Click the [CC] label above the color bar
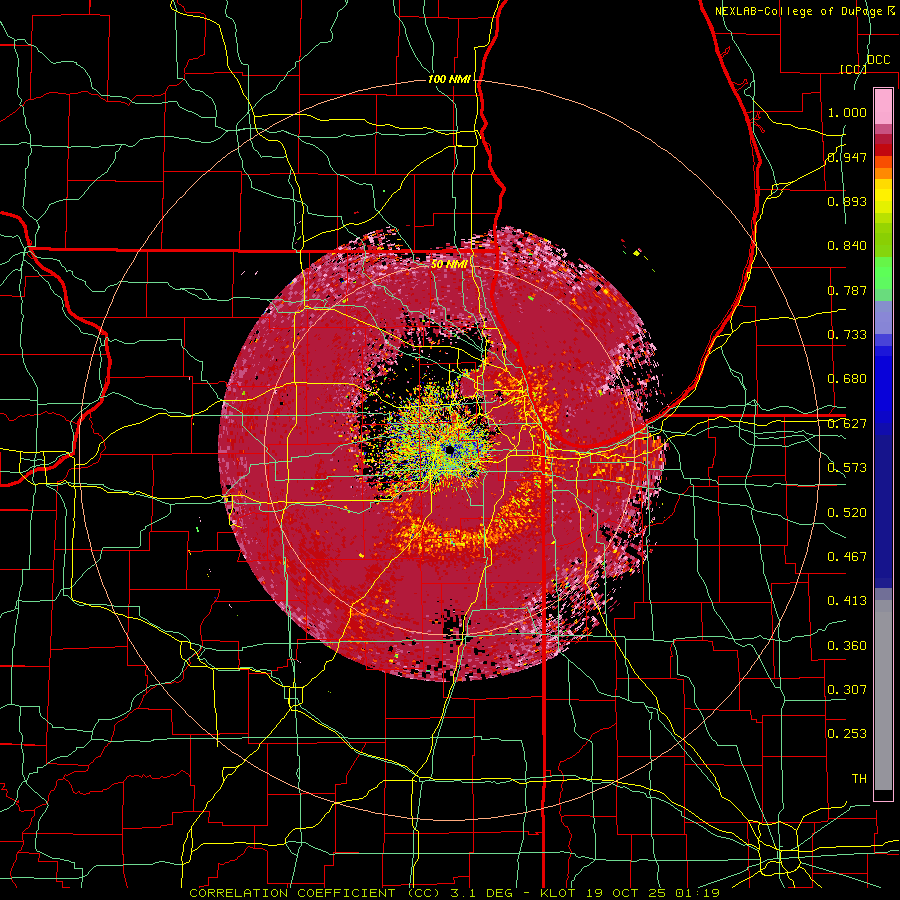 click(853, 69)
